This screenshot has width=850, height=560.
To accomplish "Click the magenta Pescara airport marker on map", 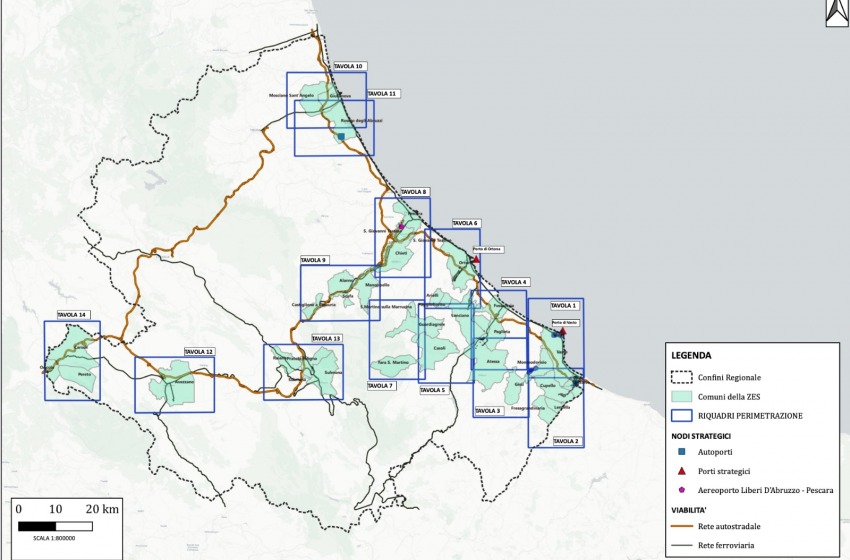I will click(401, 226).
